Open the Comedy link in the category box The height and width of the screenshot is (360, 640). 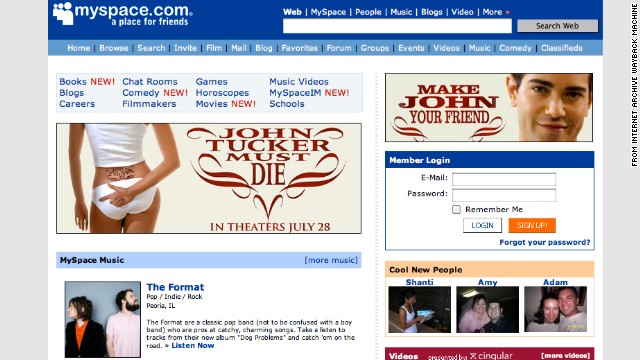[141, 93]
